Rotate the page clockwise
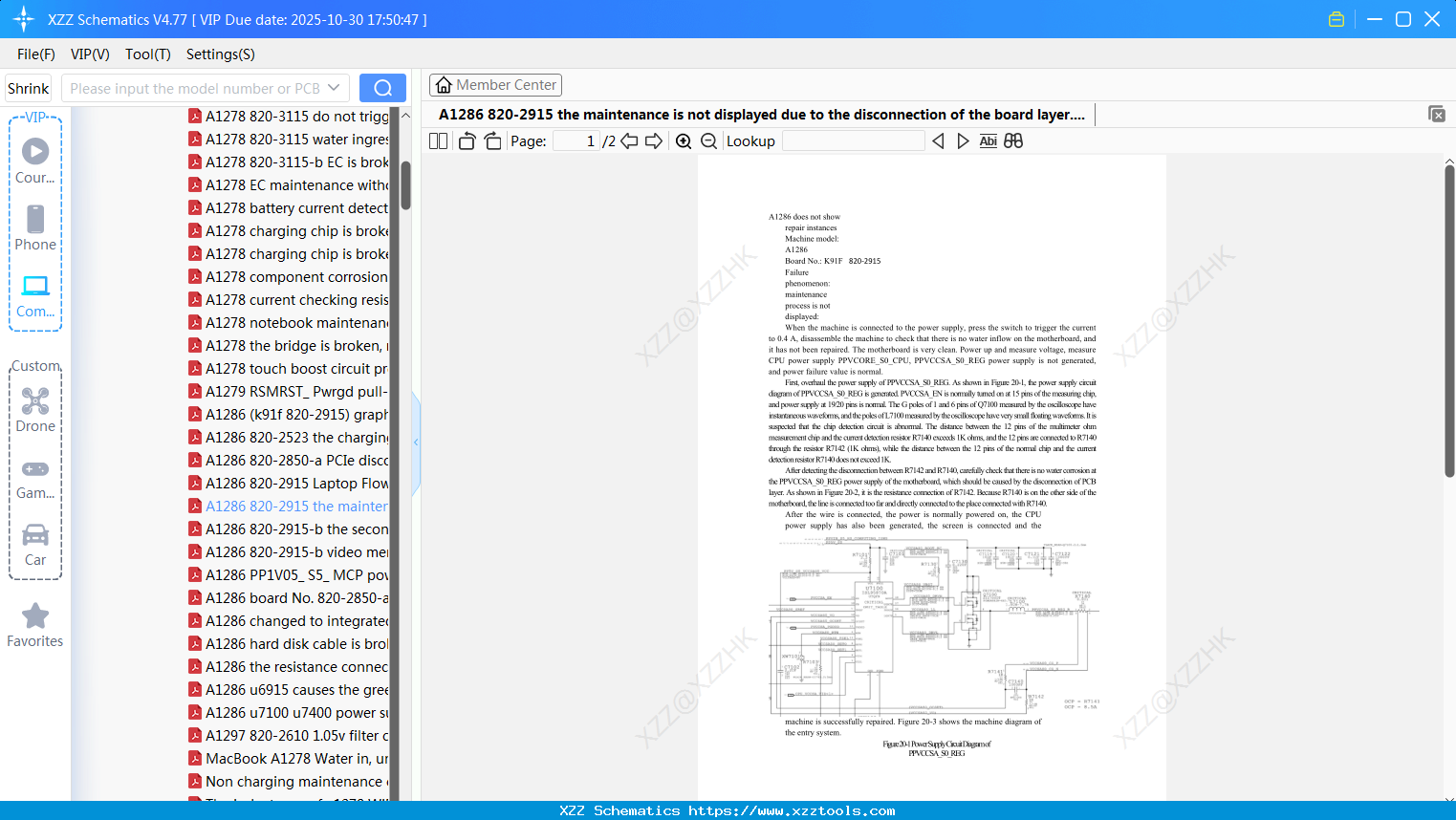Screen dimensions: 1456x820 [x=492, y=141]
